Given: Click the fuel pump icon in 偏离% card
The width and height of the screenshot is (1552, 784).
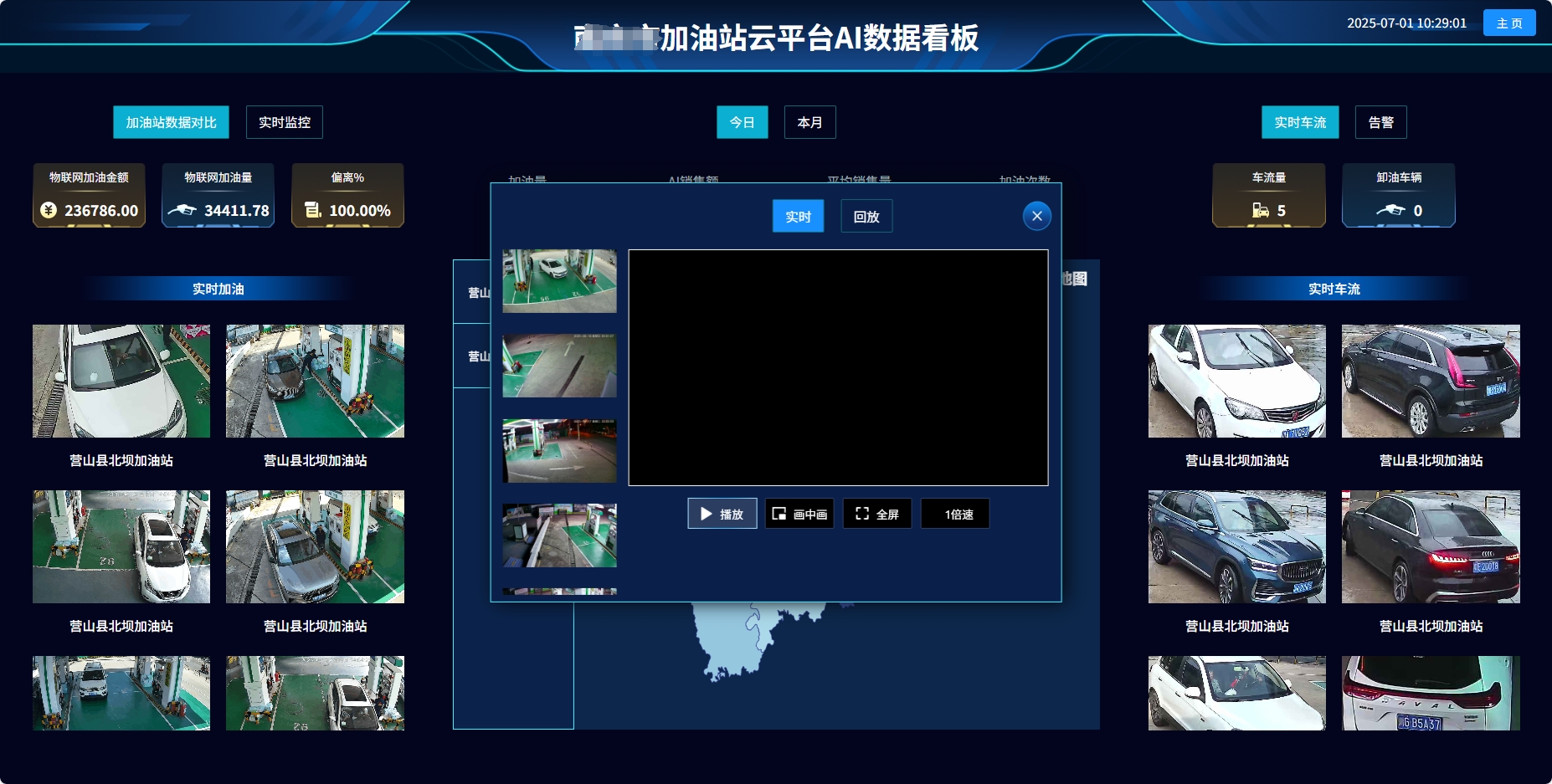Looking at the screenshot, I should click(x=313, y=210).
